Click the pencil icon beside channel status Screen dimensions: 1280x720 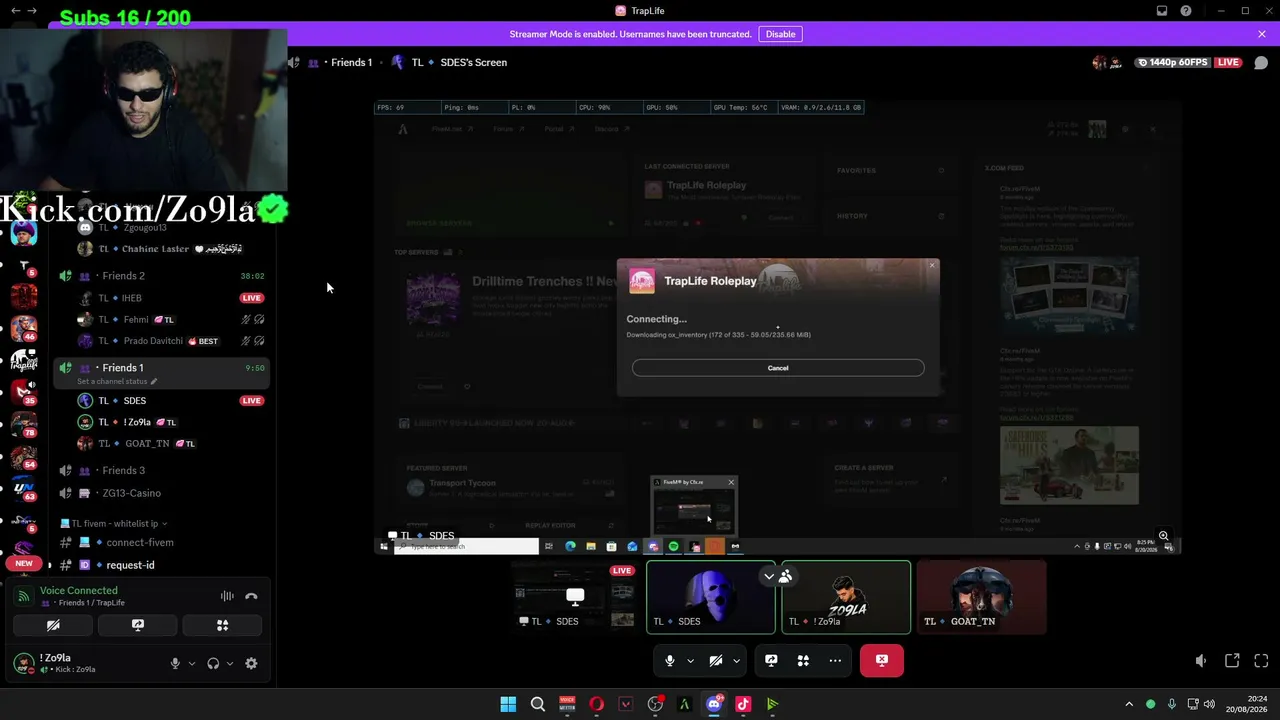coord(154,382)
